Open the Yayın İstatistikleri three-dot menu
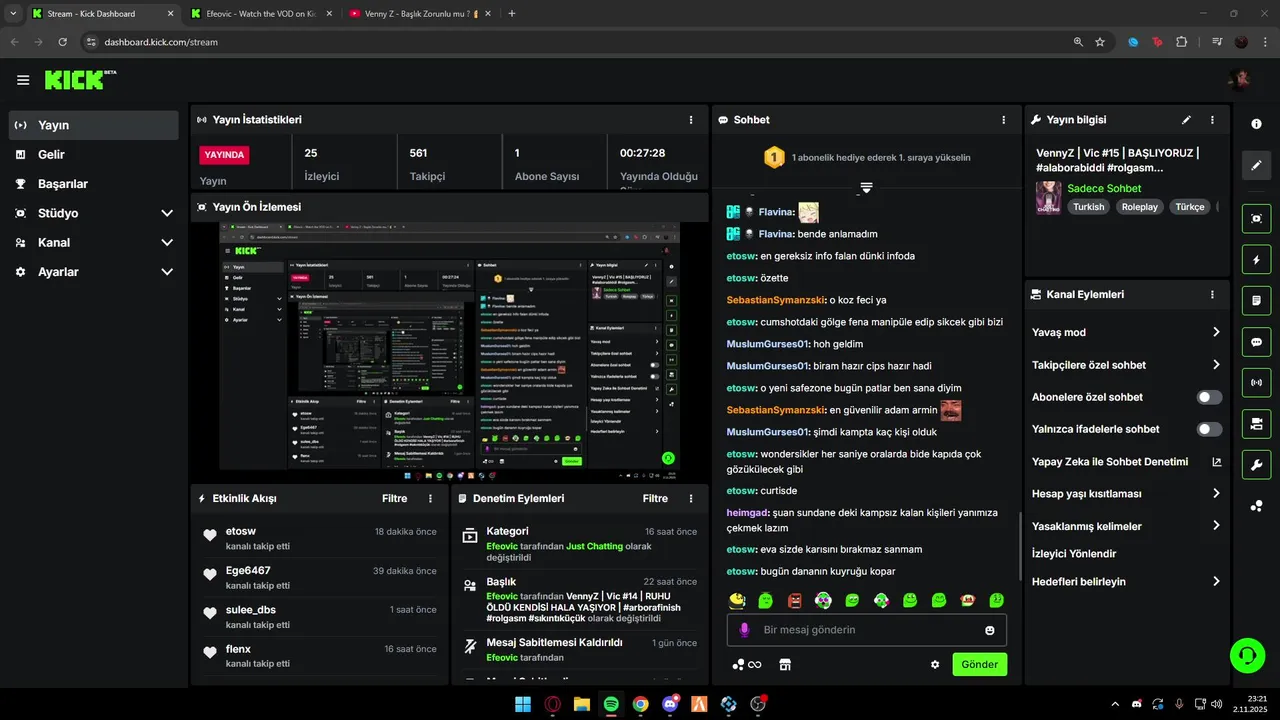1280x720 pixels. pyautogui.click(x=690, y=119)
